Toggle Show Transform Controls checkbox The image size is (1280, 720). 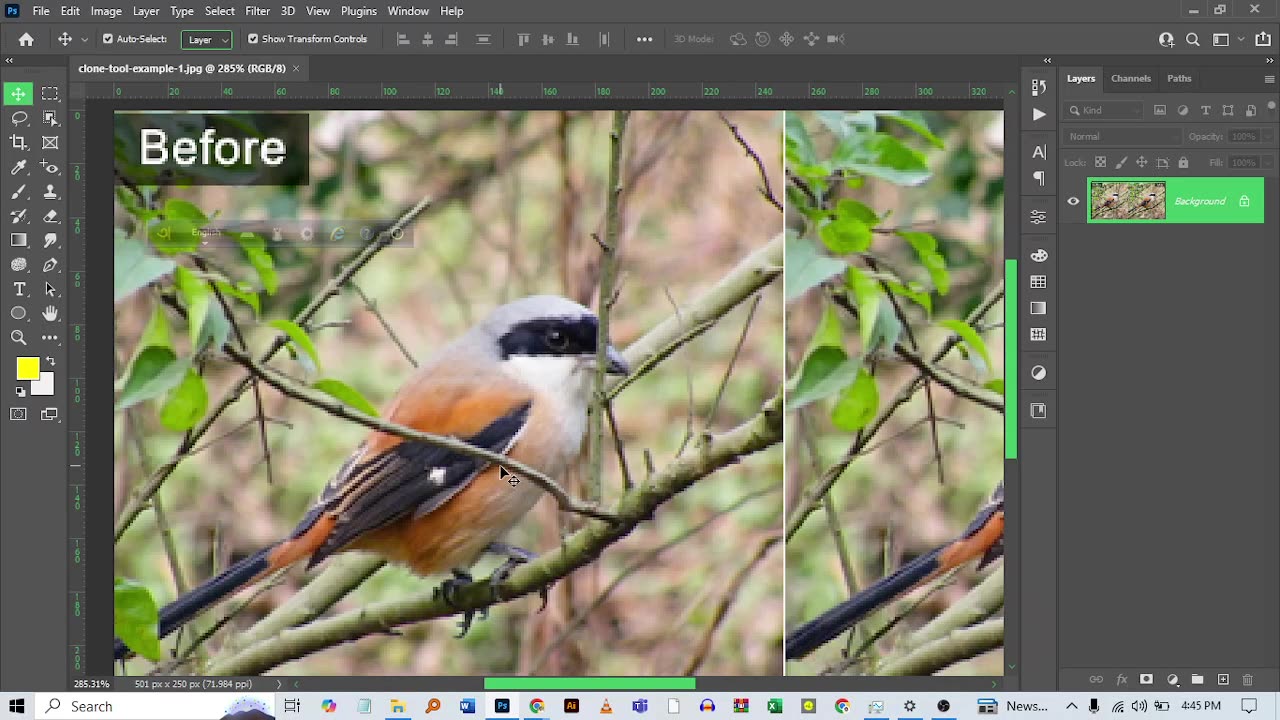(253, 39)
